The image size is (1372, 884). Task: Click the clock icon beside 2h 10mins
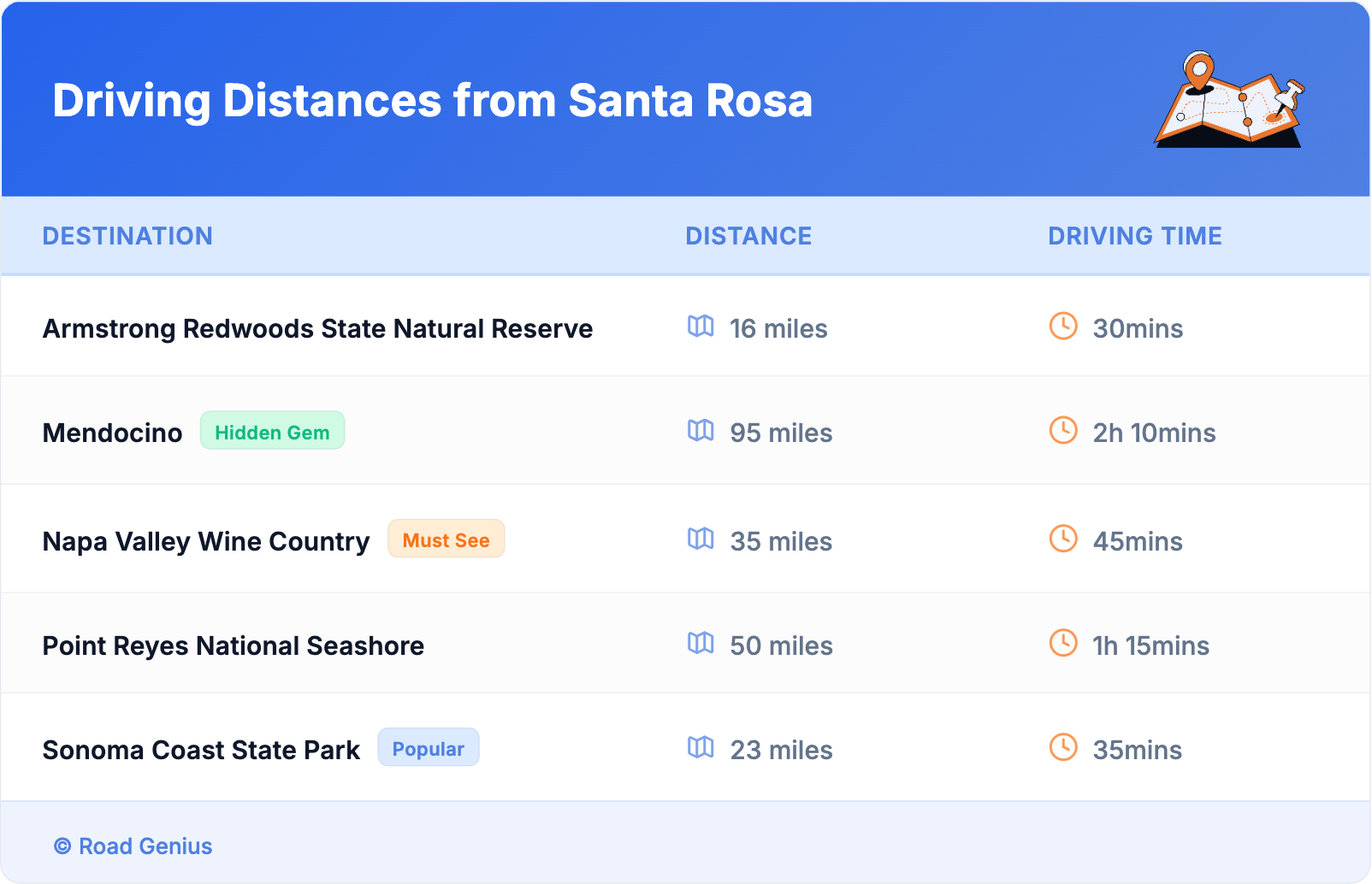[1063, 431]
